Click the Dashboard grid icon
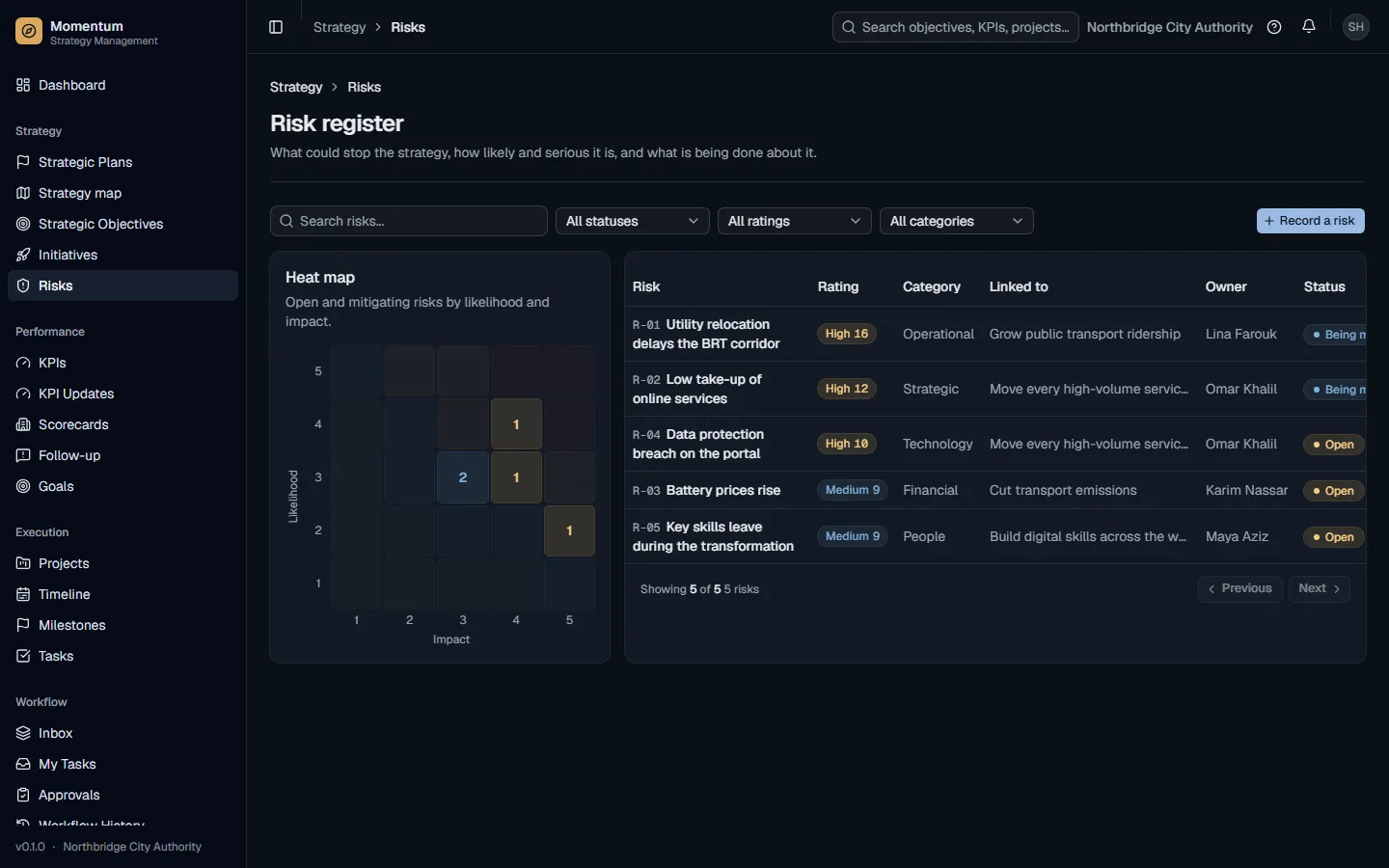The image size is (1389, 868). [x=23, y=85]
